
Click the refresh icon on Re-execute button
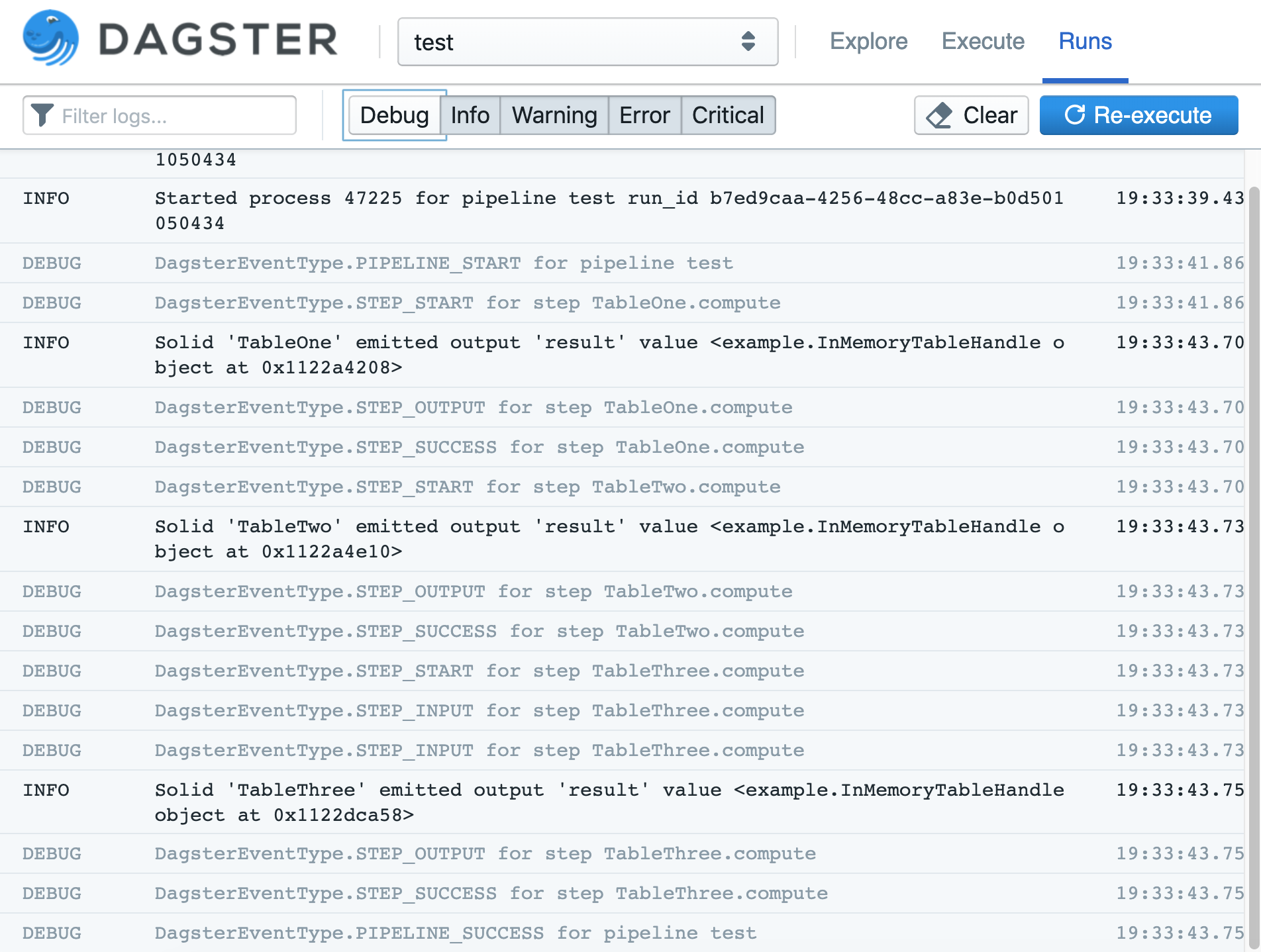pos(1074,115)
